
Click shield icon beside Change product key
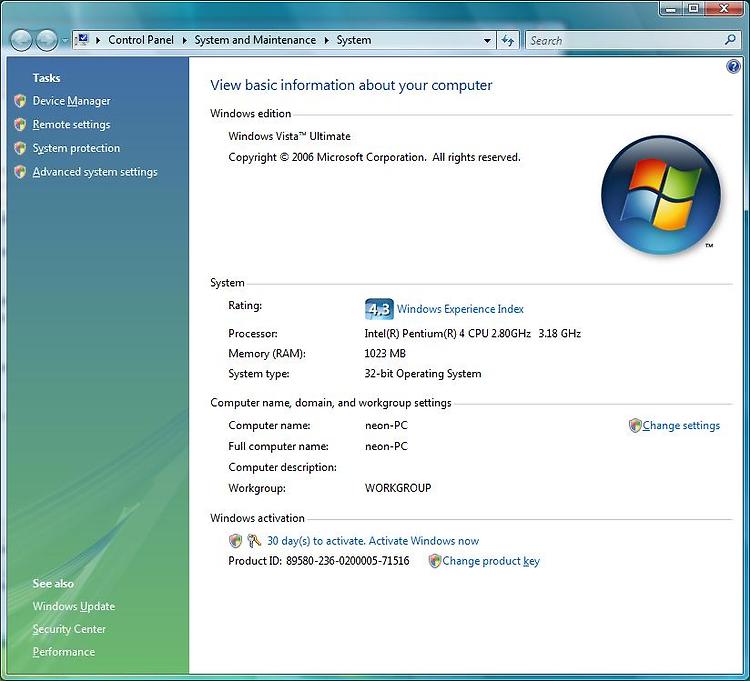coord(434,561)
